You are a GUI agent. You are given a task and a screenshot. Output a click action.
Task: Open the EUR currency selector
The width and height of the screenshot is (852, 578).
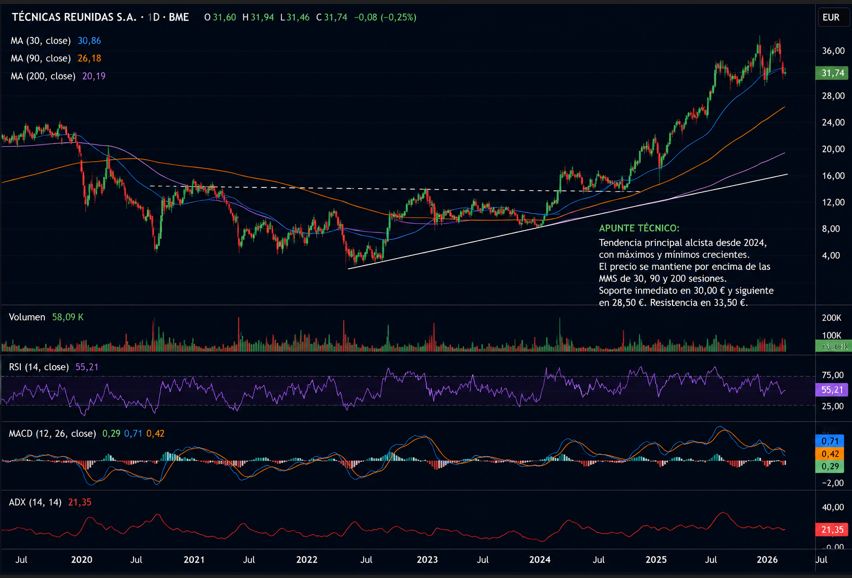[831, 17]
